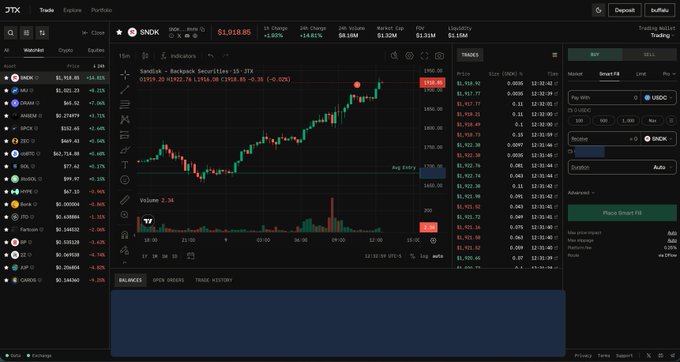
Task: Click the sort arrows icon in watchlist toolbar
Action: [x=42, y=33]
